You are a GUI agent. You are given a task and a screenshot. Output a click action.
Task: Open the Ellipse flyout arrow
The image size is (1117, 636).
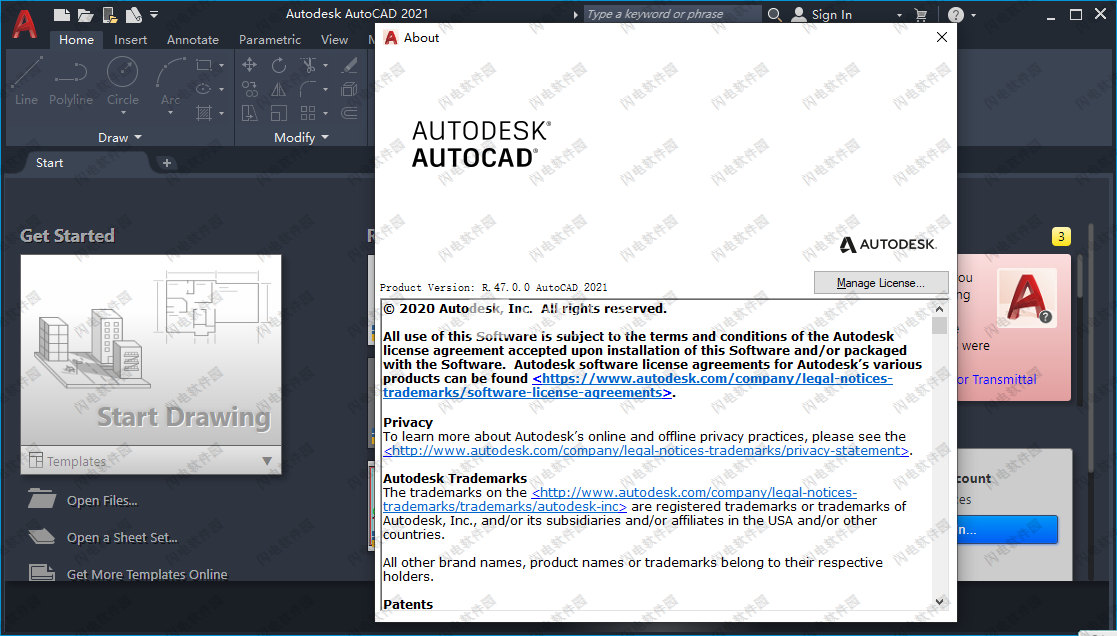click(222, 89)
